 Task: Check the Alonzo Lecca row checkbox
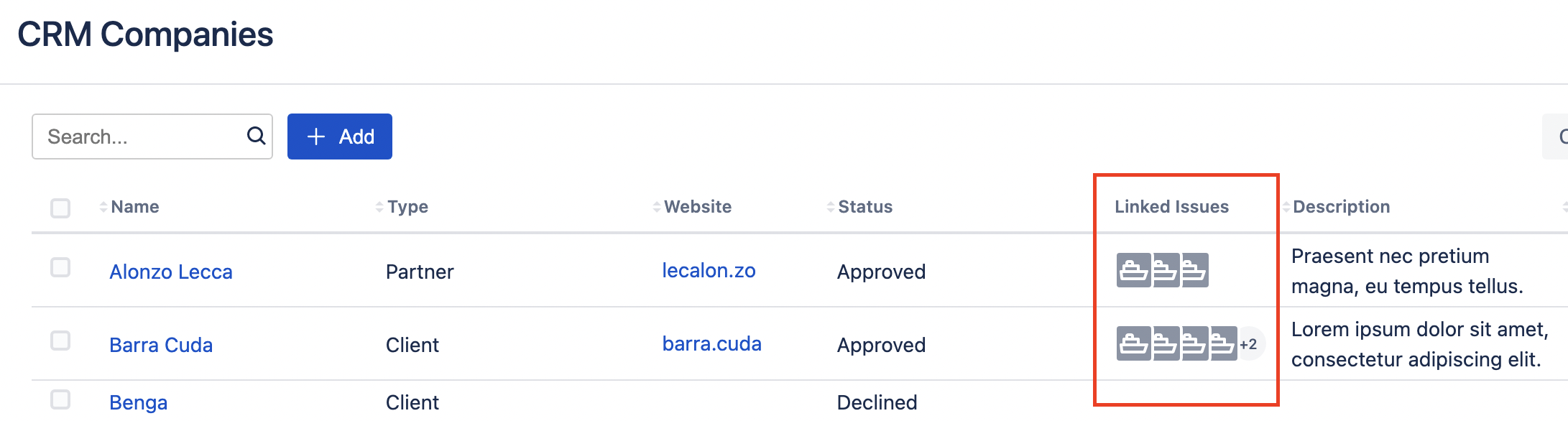point(60,268)
